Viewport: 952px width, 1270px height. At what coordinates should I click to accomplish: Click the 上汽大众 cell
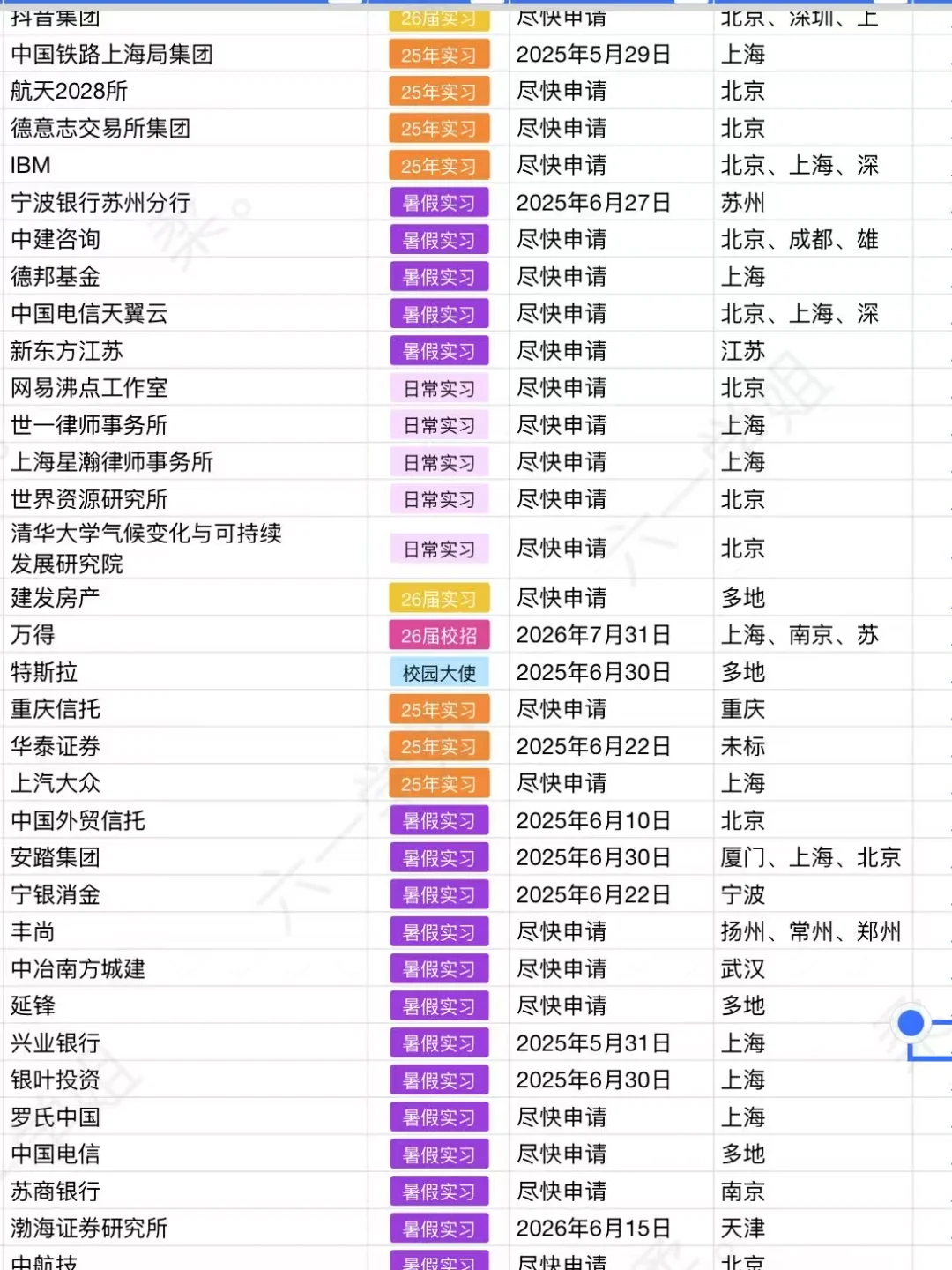click(x=185, y=783)
